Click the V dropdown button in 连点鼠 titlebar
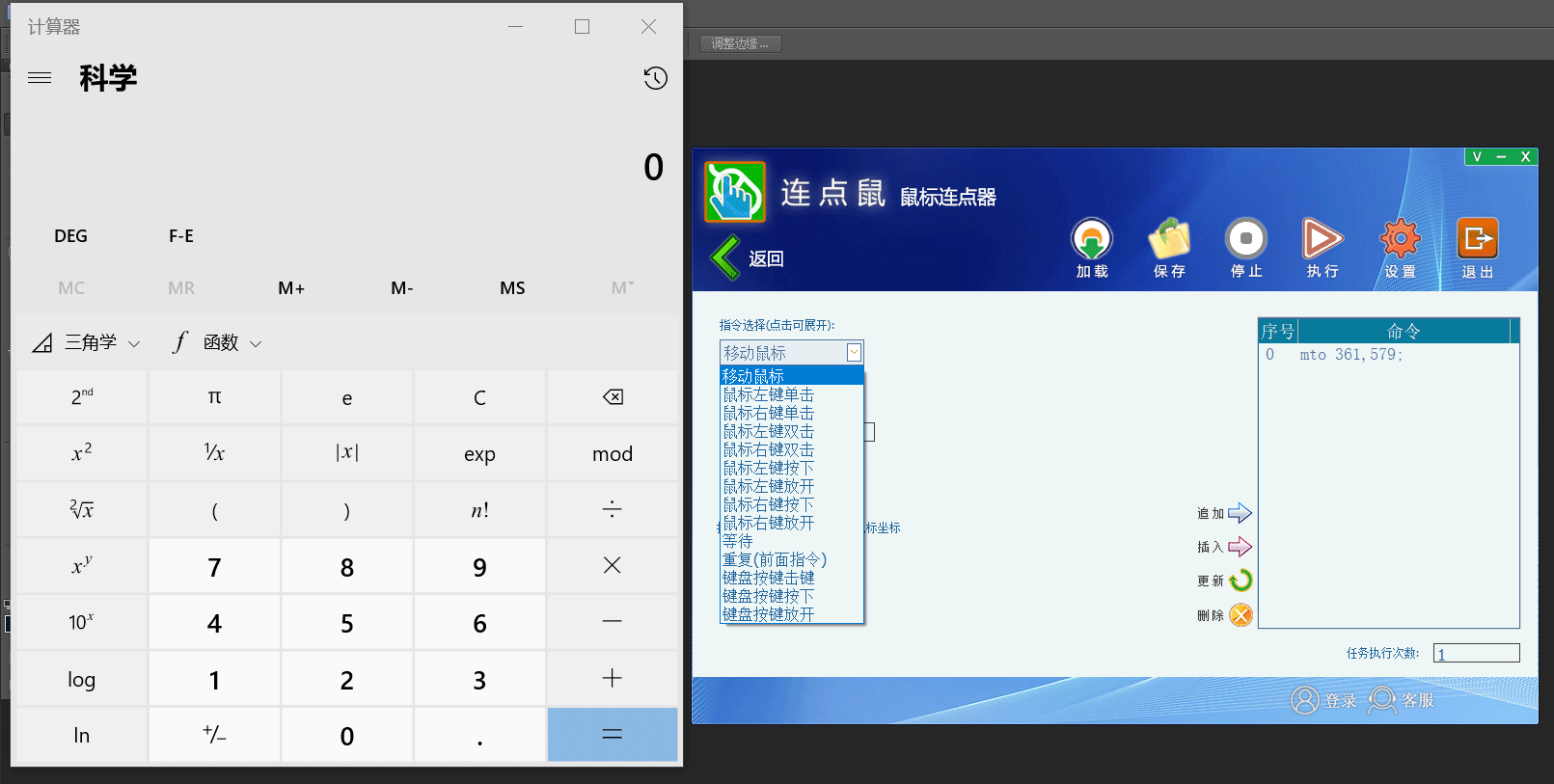 tap(1476, 156)
